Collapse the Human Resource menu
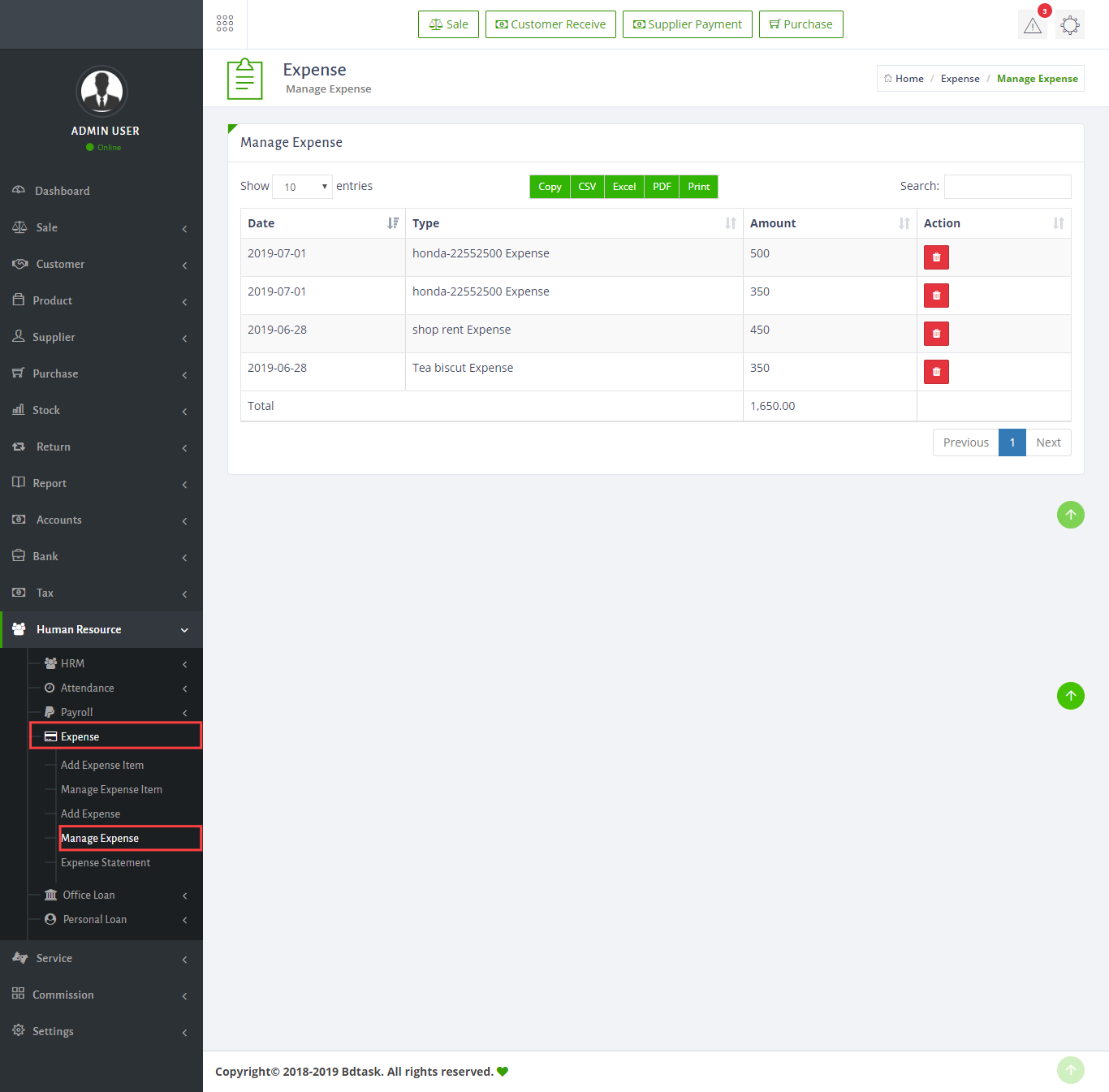This screenshot has width=1109, height=1092. click(101, 629)
